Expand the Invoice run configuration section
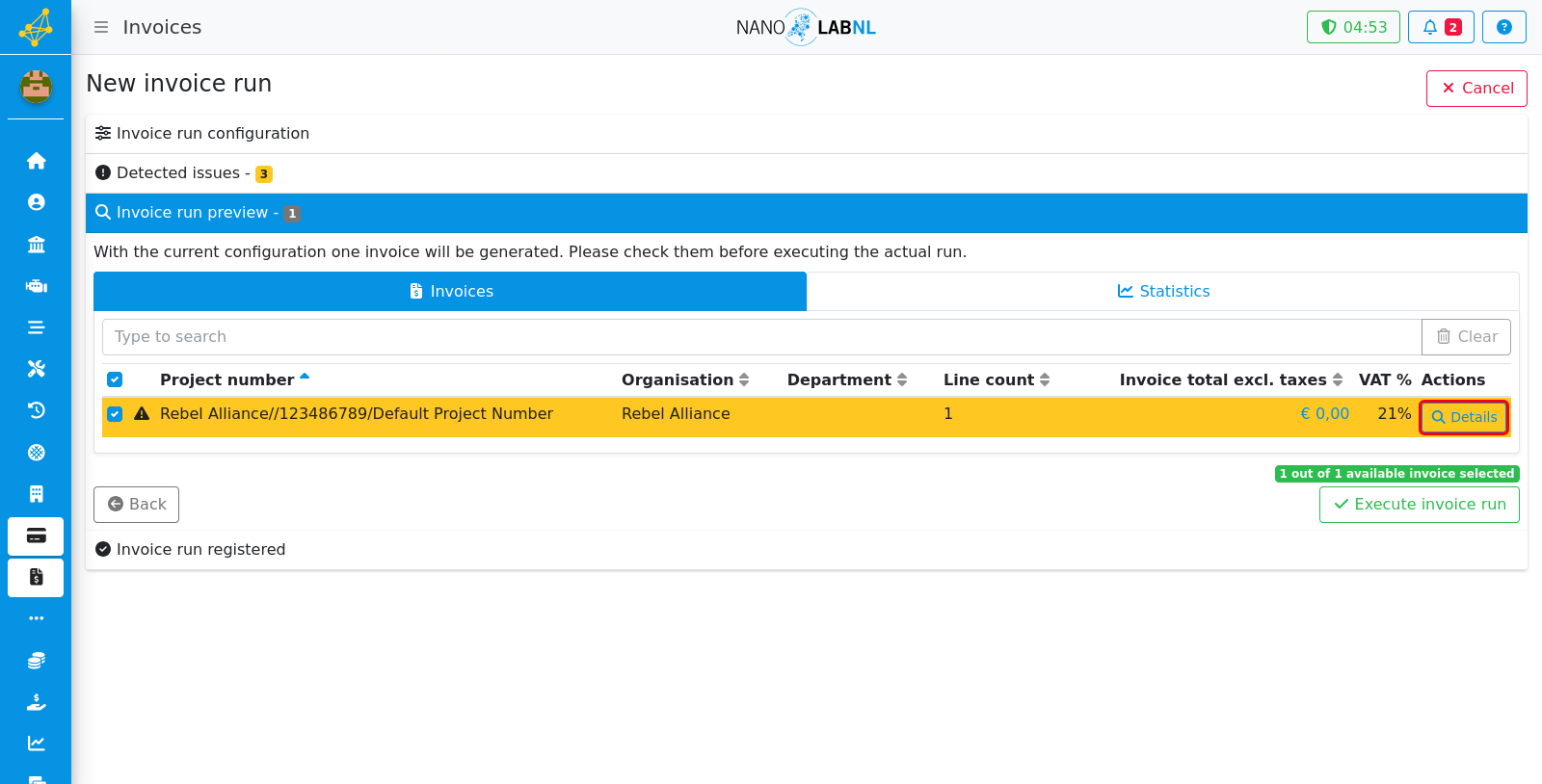 pos(807,134)
